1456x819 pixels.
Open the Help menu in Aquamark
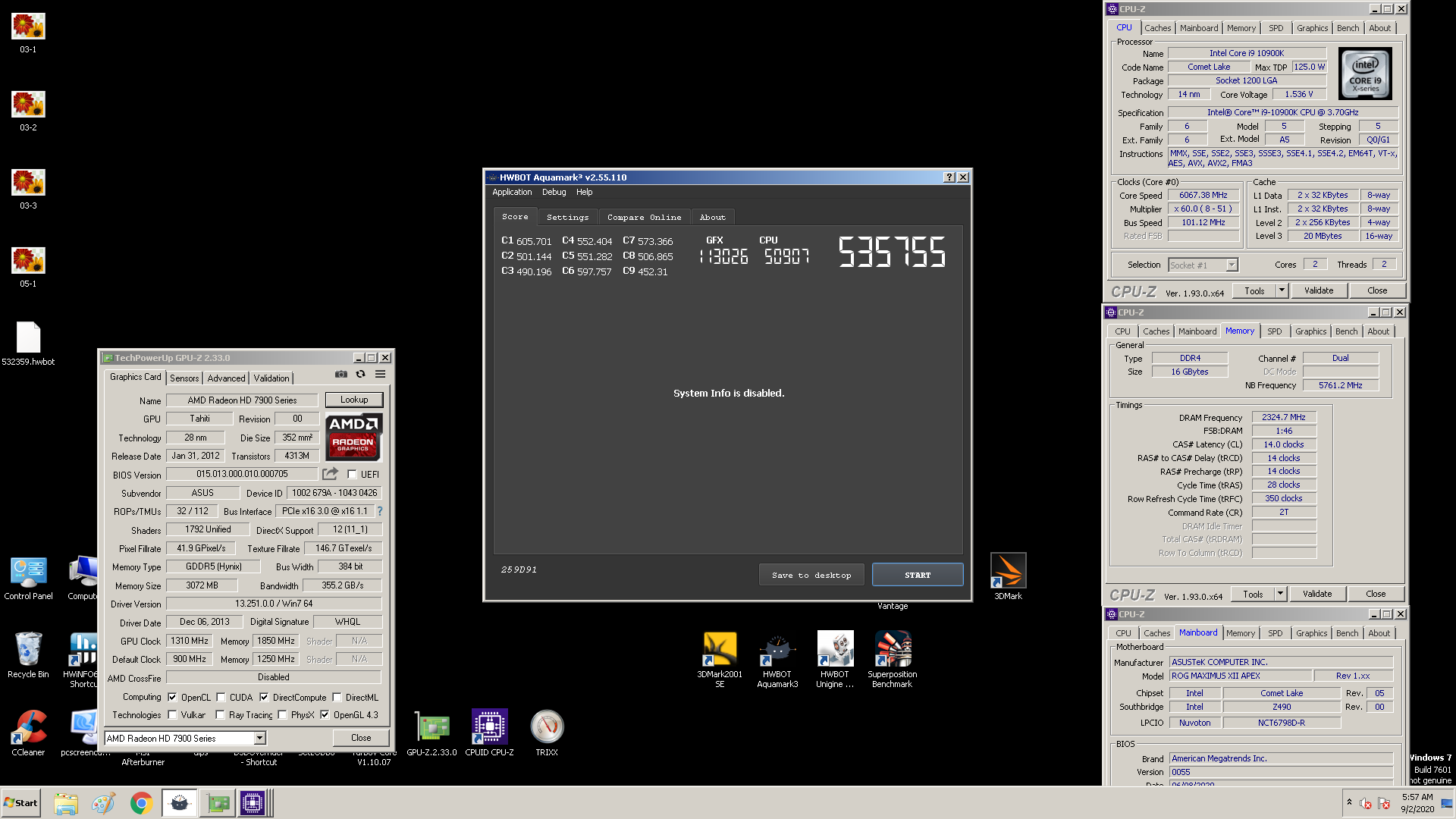[584, 193]
